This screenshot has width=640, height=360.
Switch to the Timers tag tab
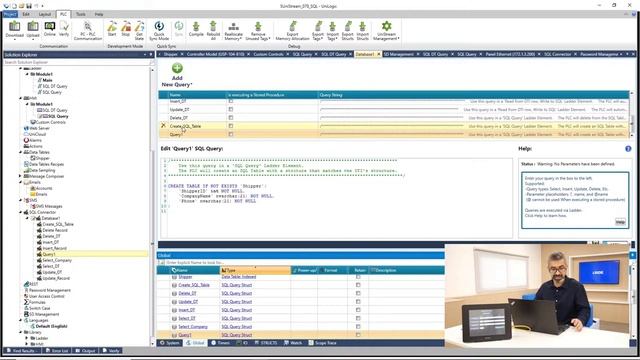[x=220, y=343]
